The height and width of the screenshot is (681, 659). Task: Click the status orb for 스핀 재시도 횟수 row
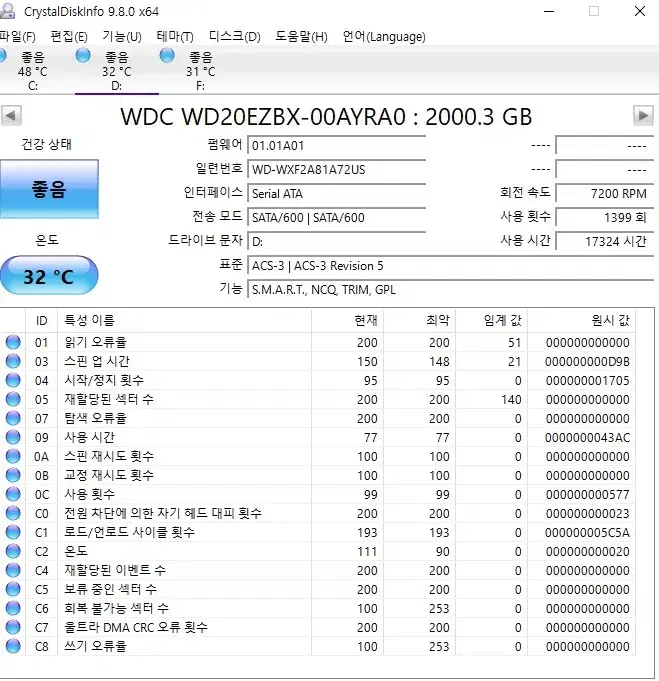[x=13, y=456]
